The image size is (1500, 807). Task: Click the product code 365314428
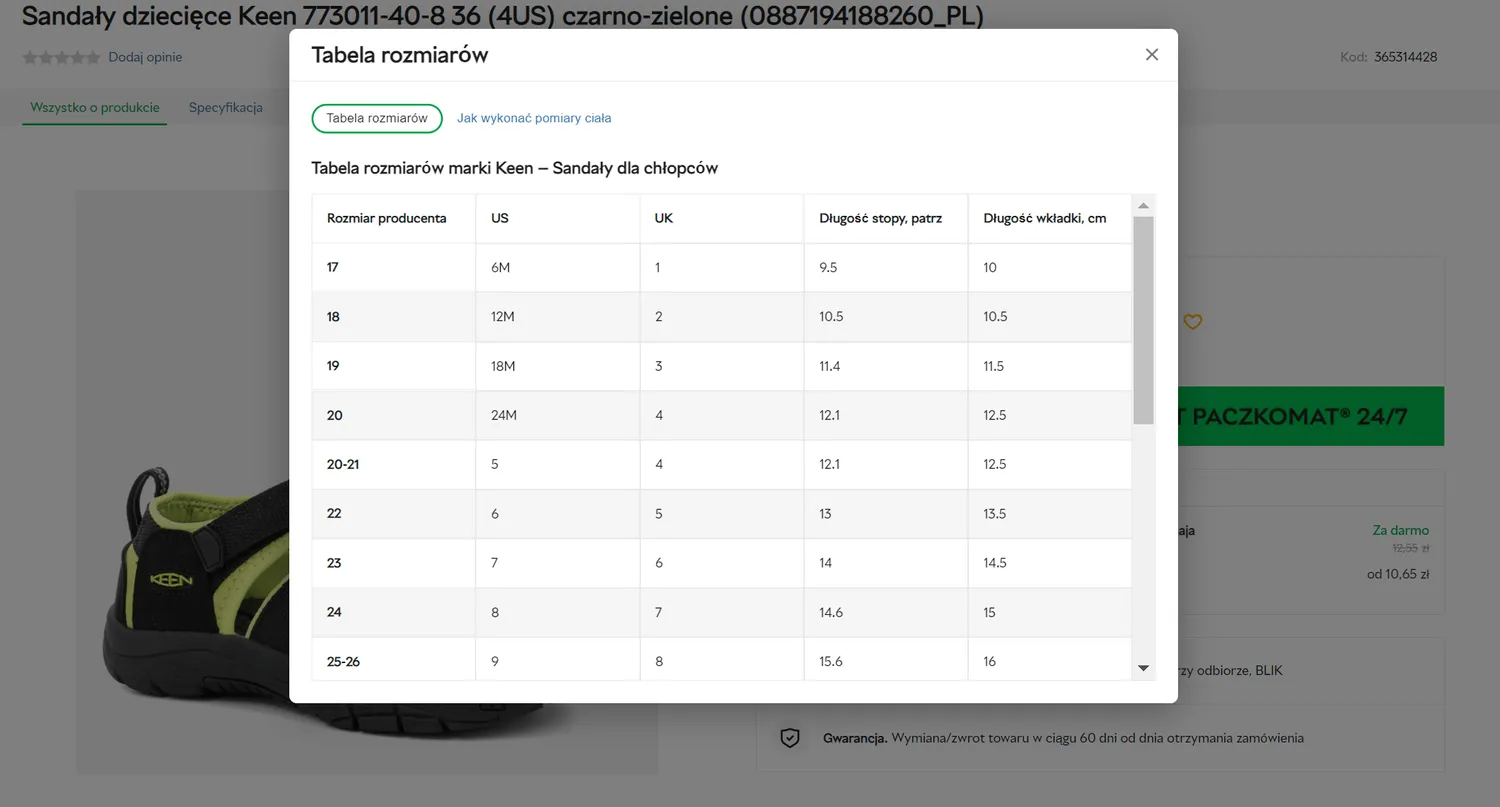click(1406, 57)
